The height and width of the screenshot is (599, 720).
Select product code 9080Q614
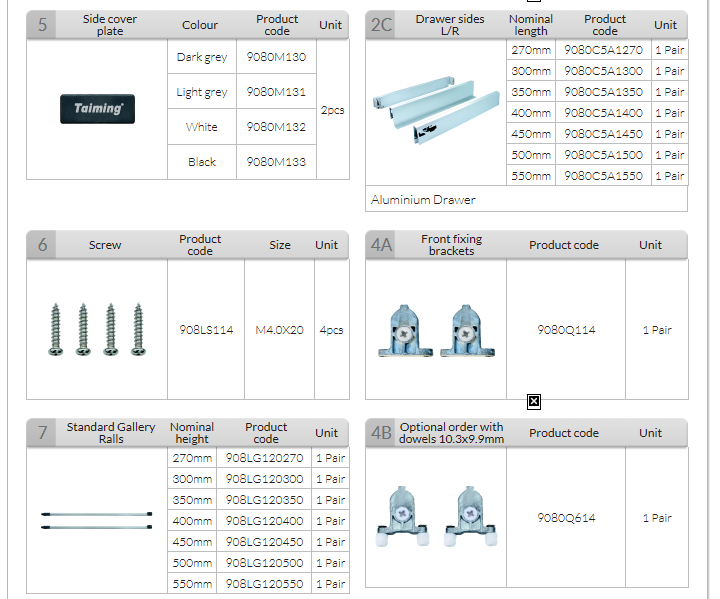(566, 518)
